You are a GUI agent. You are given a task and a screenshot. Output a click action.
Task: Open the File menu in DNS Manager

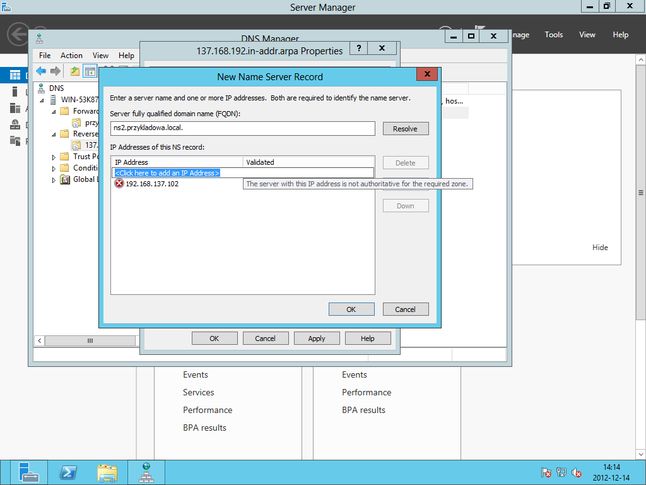coord(44,55)
